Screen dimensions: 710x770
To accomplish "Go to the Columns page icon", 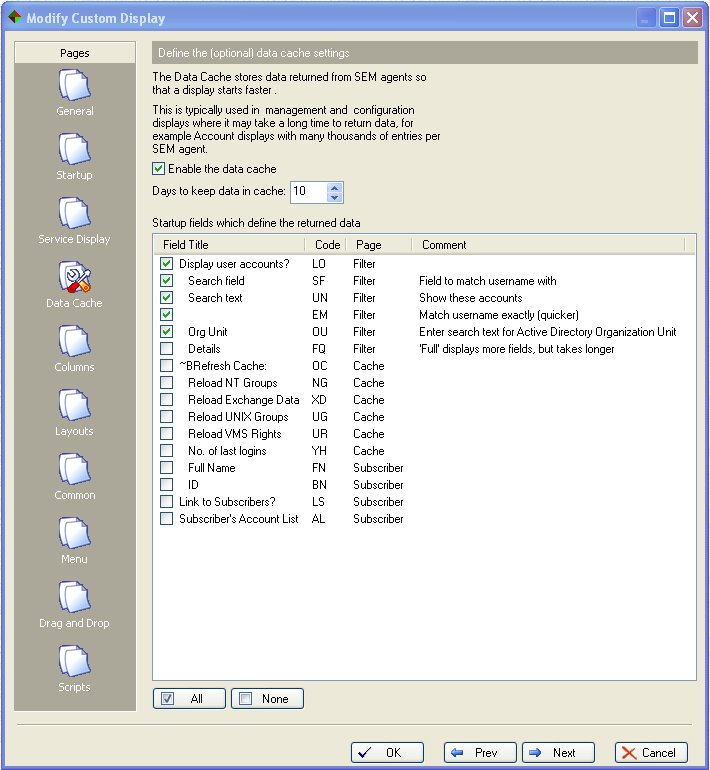I will (x=75, y=341).
